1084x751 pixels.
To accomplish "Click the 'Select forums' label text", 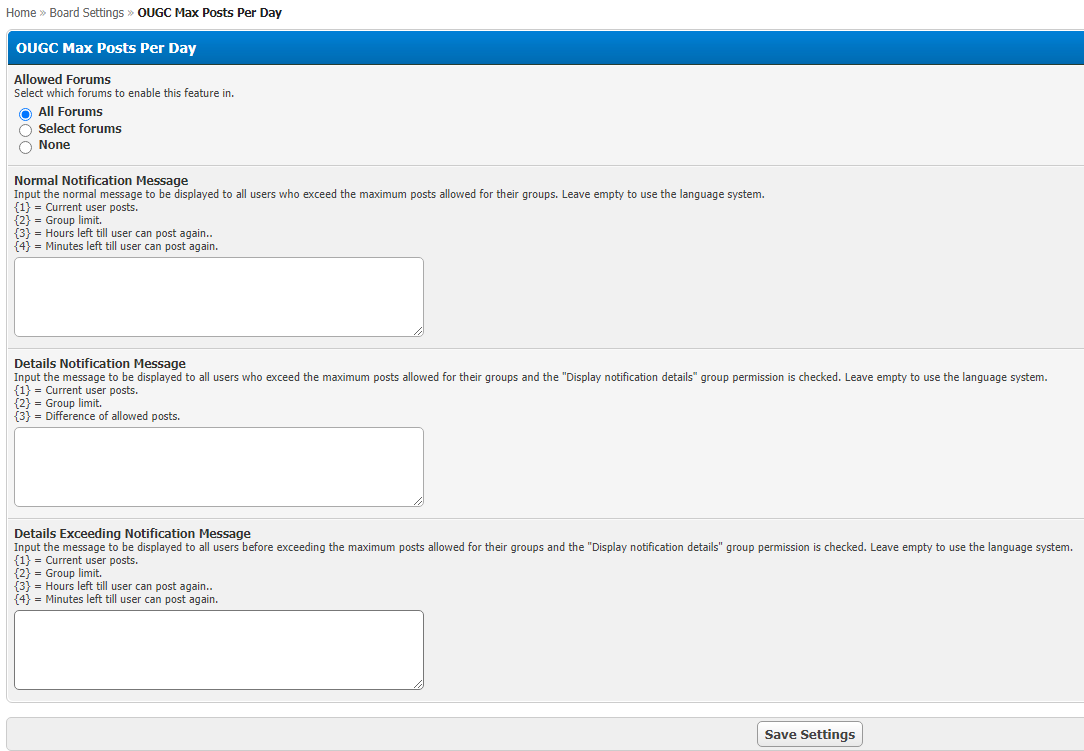I will [80, 129].
